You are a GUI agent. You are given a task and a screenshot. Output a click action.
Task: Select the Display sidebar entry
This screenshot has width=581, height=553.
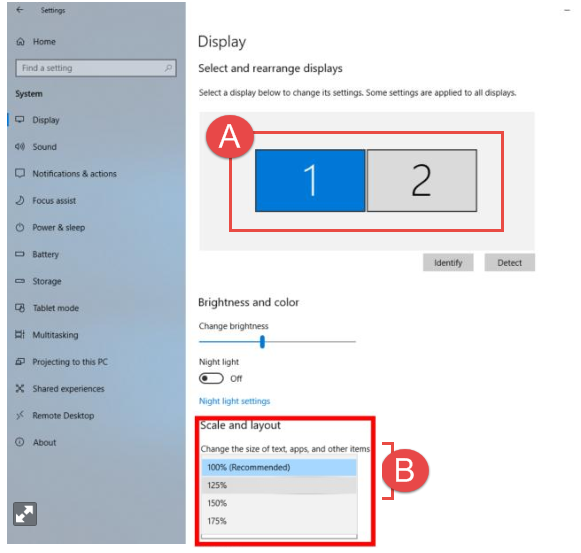(x=46, y=120)
